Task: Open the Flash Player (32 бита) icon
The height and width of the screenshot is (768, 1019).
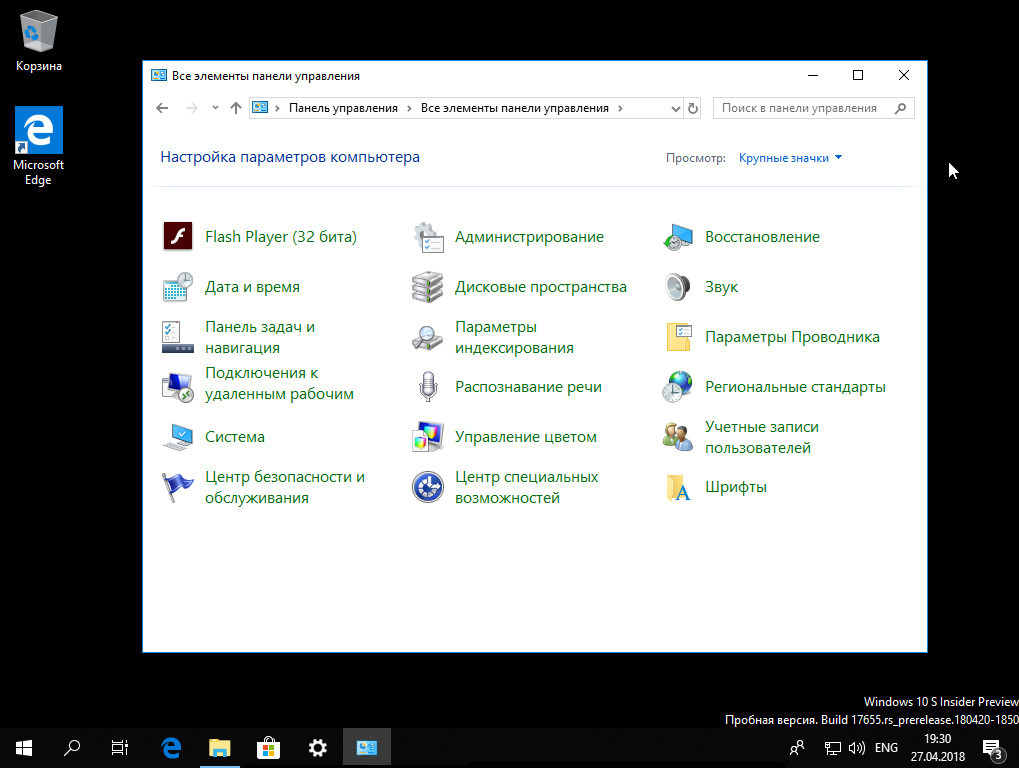Action: pos(177,237)
